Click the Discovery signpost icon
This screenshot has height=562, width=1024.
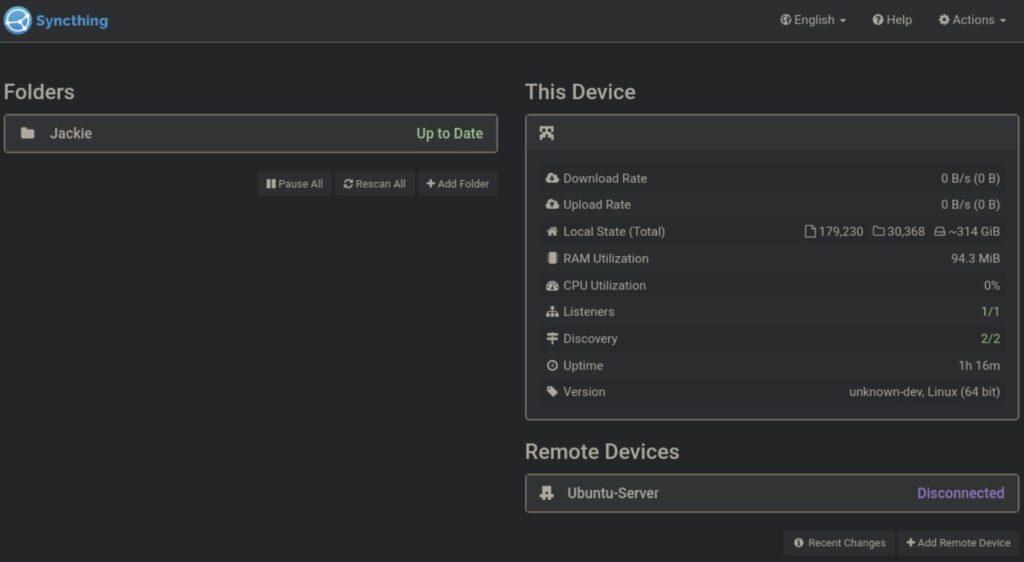(552, 338)
